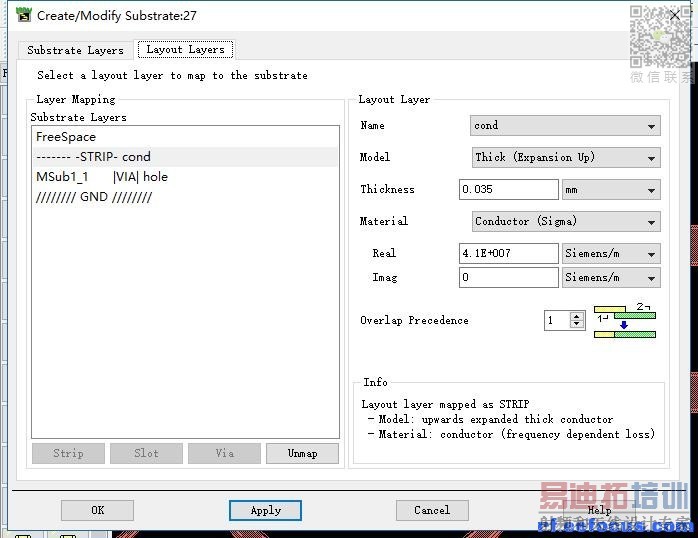The height and width of the screenshot is (538, 698).
Task: Open the Material dropdown Conductor (Sigma)
Action: coord(566,222)
